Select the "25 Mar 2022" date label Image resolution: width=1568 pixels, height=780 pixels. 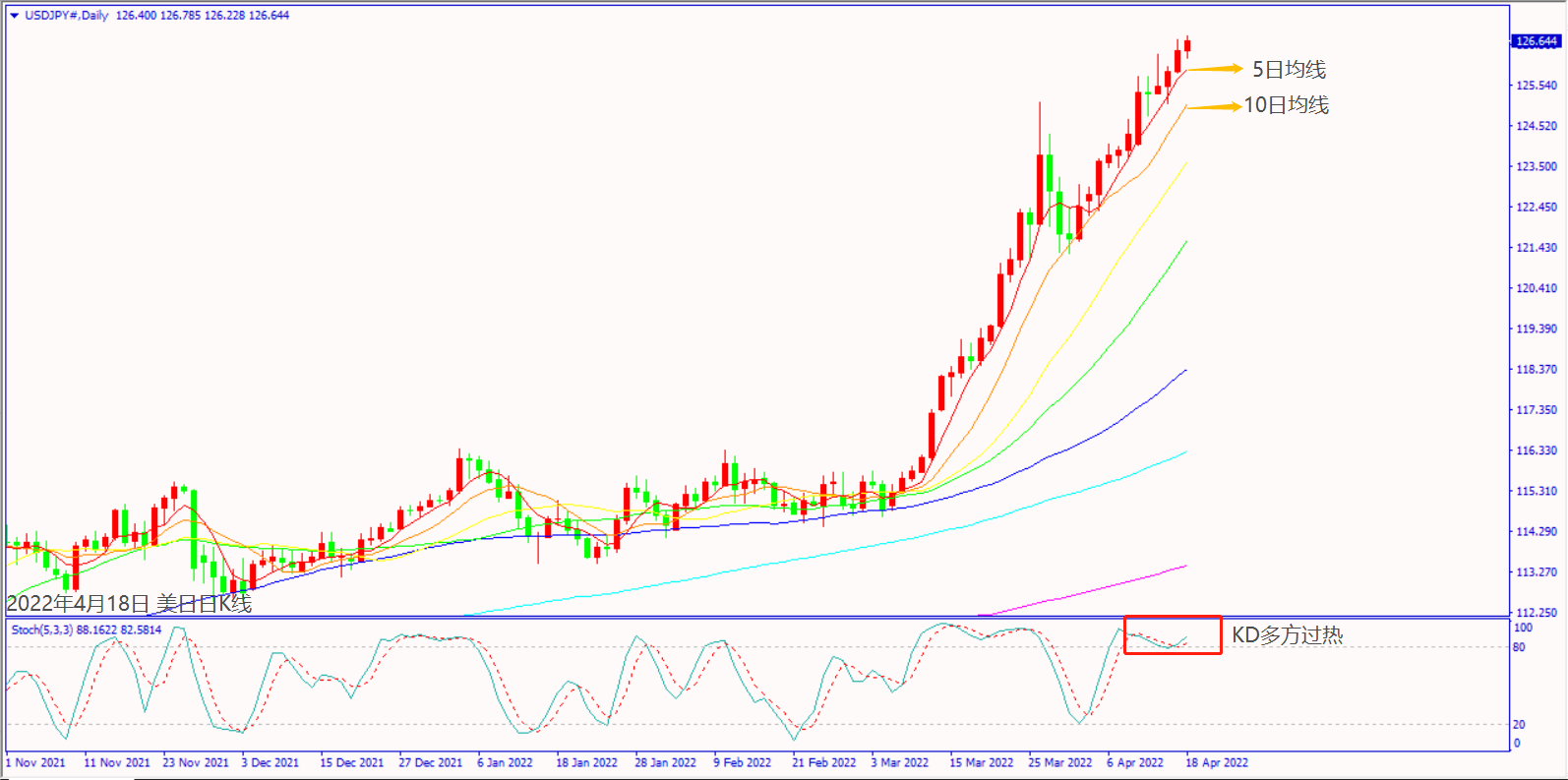1060,762
